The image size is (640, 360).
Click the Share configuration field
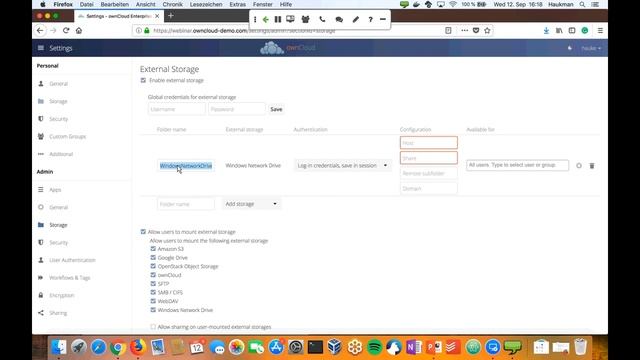[x=429, y=158]
